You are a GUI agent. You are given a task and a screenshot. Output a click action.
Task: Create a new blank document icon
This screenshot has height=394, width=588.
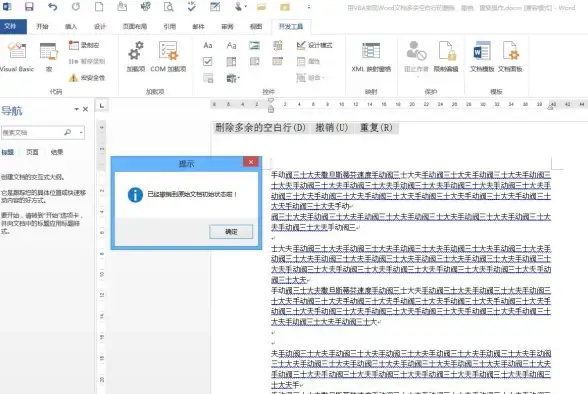tap(99, 6)
